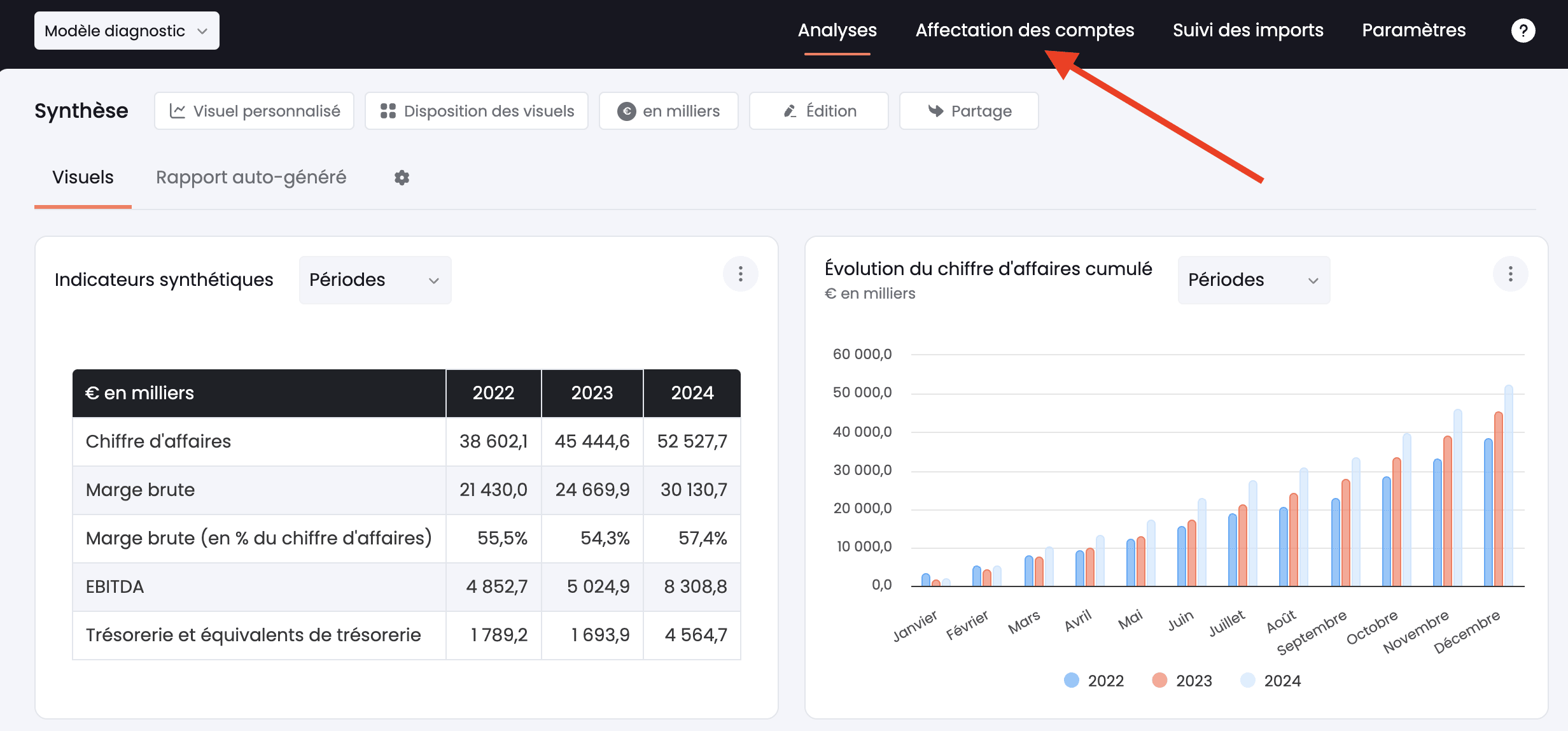Click the 2022 column header
The height and width of the screenshot is (731, 1568).
[x=493, y=393]
